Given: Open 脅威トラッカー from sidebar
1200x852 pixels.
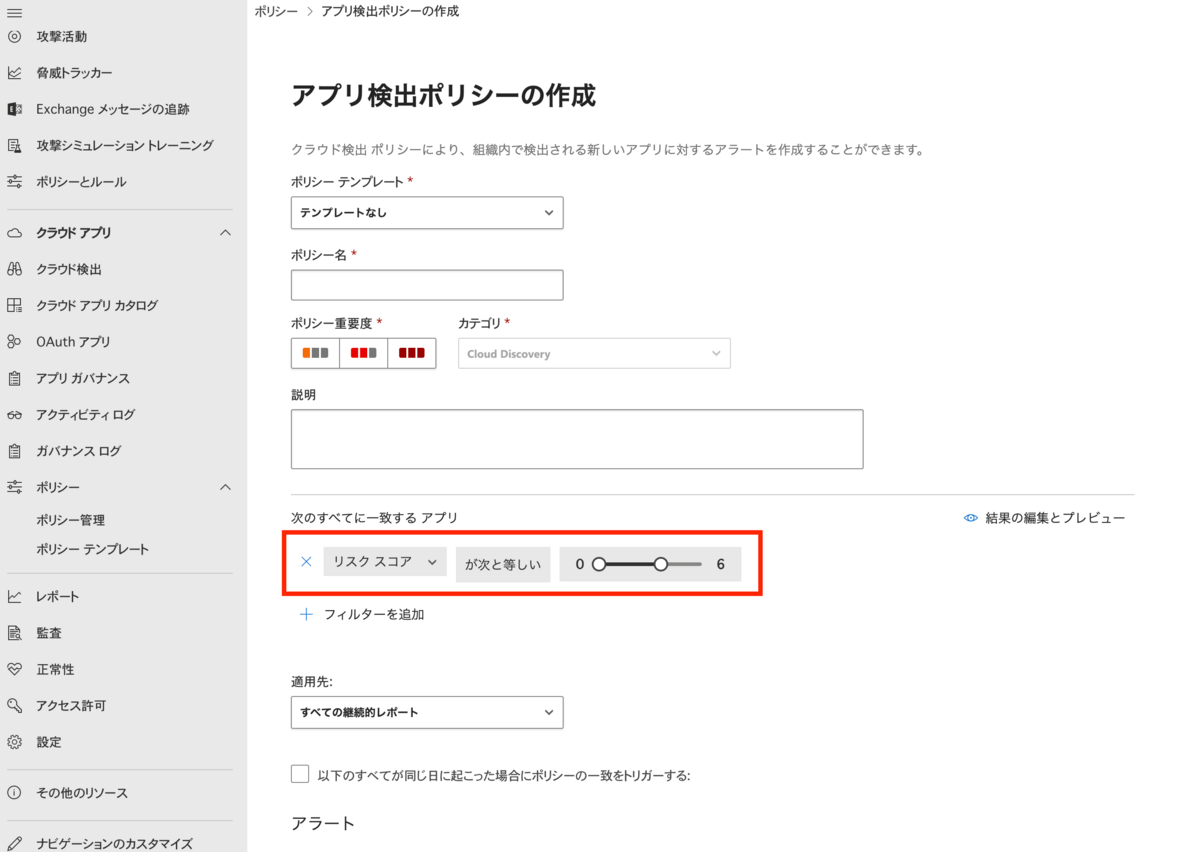Looking at the screenshot, I should 74,73.
